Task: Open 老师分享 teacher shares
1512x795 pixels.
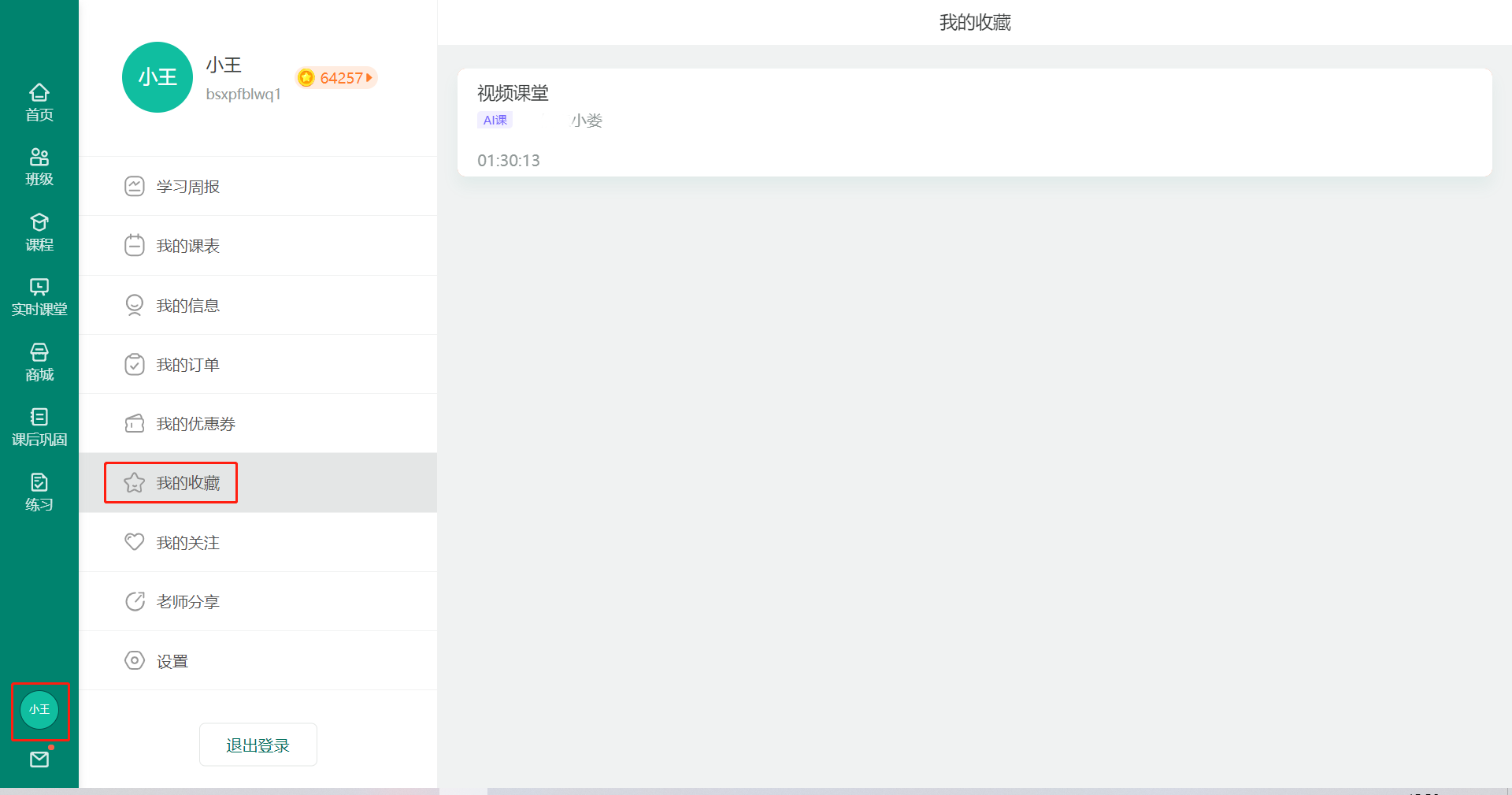Action: tap(187, 601)
